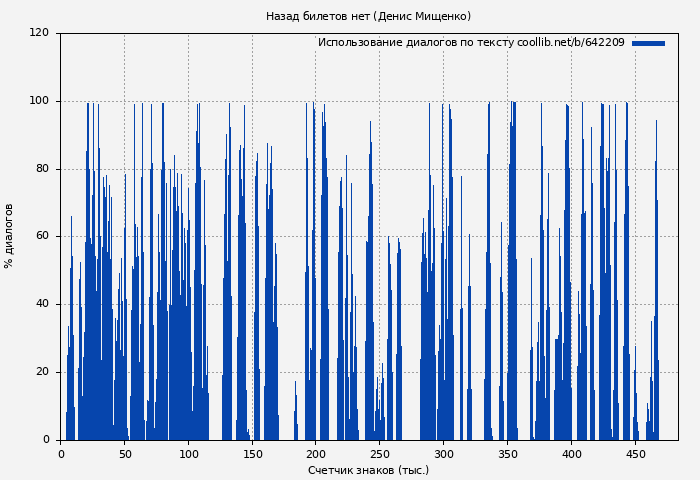Select the horizontal axis label "Счетчик знаков (тыс.)"

pos(368,470)
